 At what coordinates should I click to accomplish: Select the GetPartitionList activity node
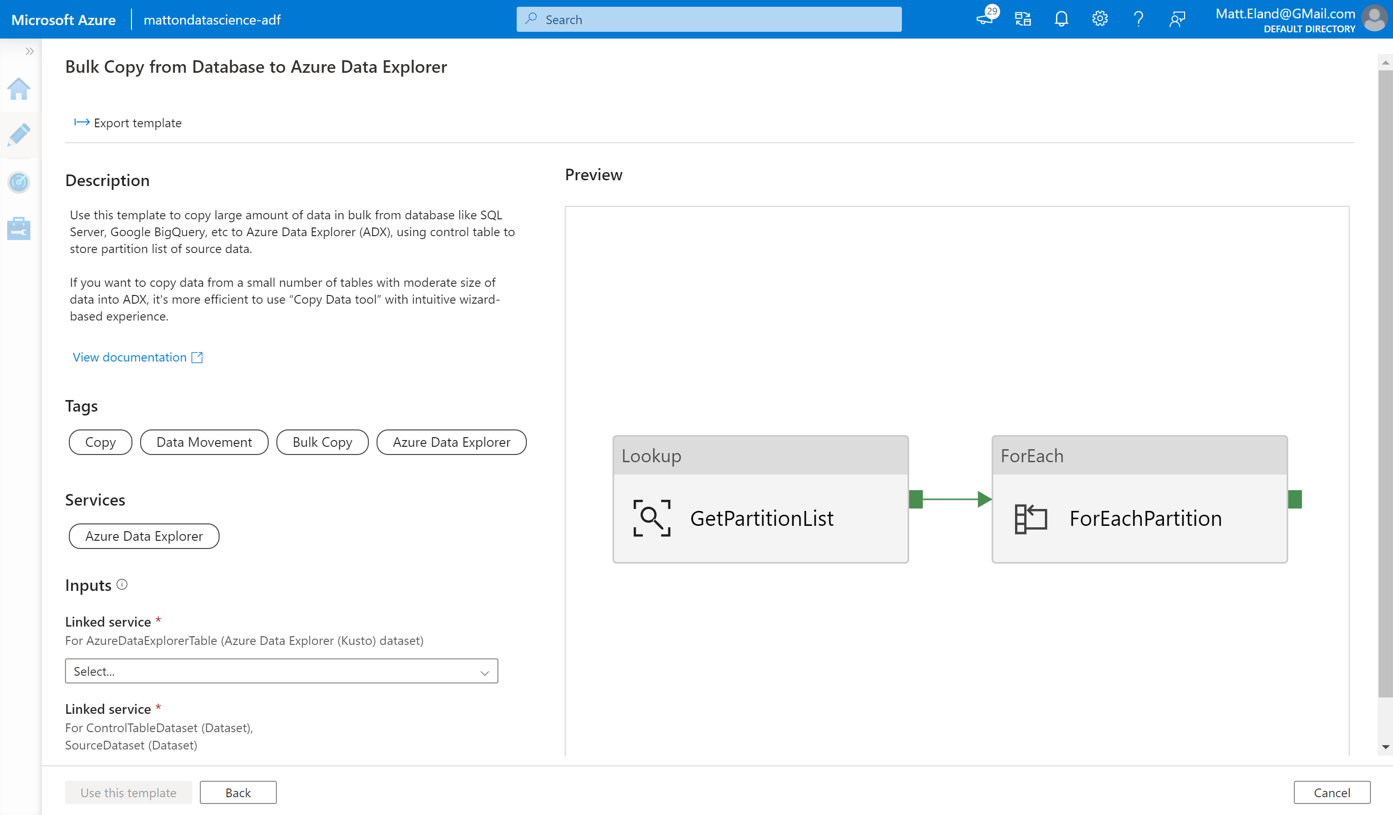click(x=761, y=499)
